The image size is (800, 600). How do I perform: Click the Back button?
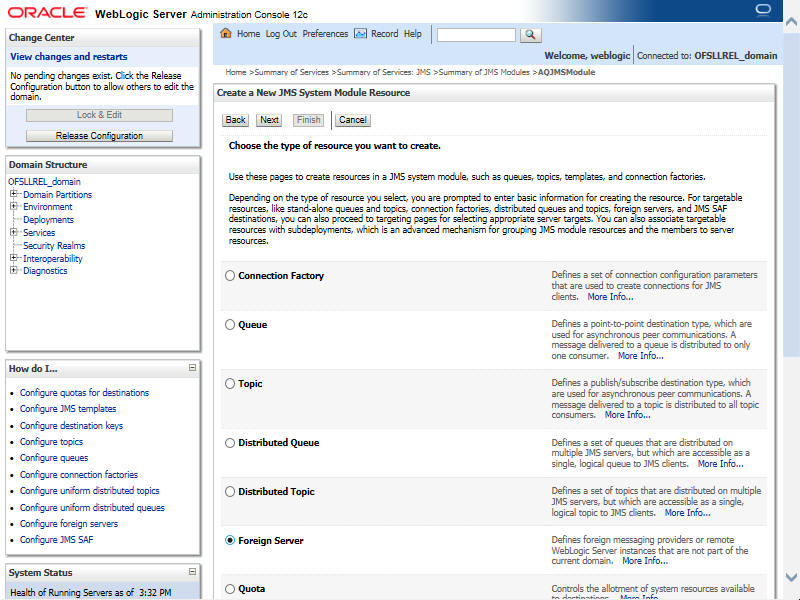pos(236,120)
